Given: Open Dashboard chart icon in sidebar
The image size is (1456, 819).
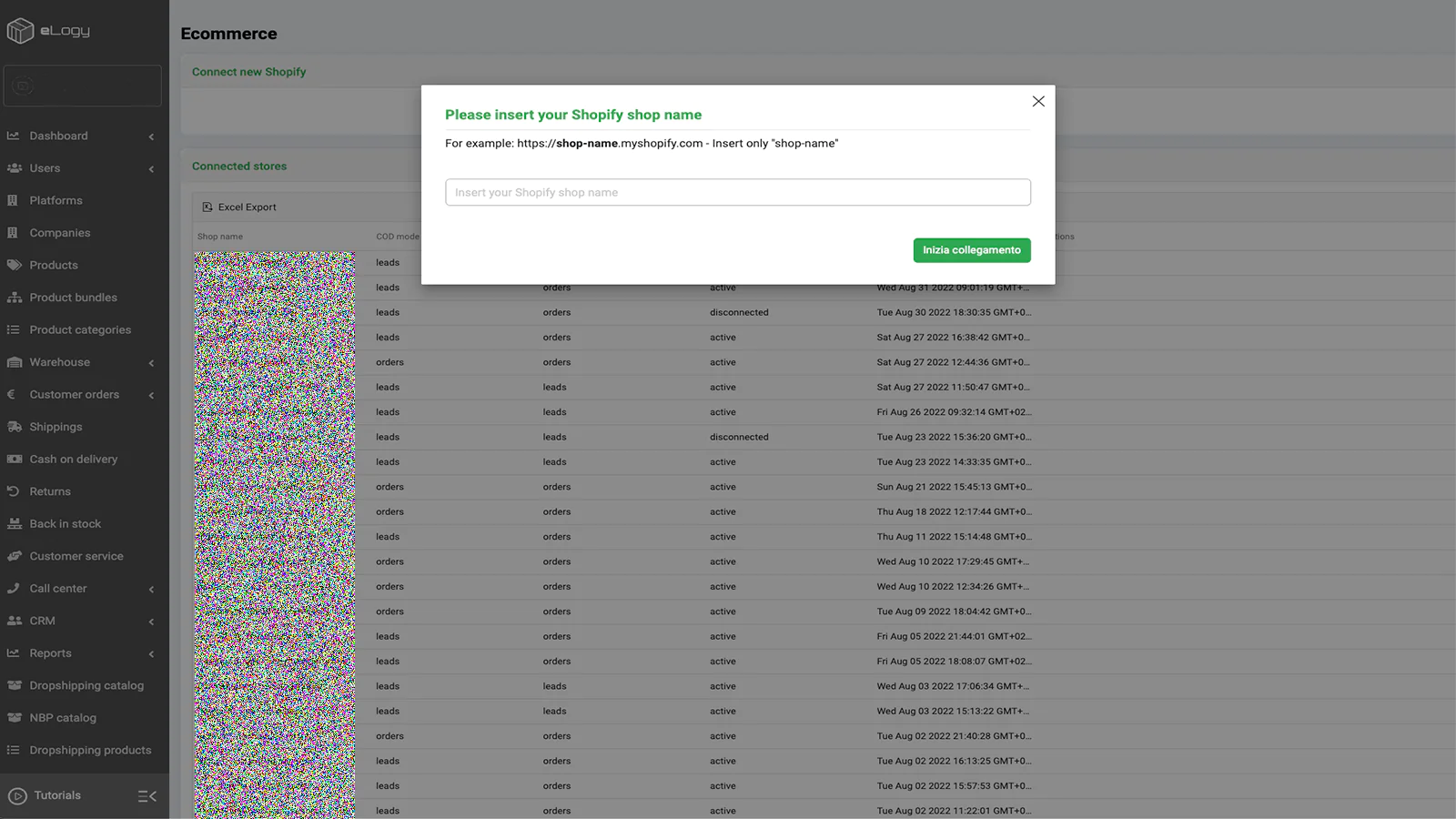Looking at the screenshot, I should [14, 136].
